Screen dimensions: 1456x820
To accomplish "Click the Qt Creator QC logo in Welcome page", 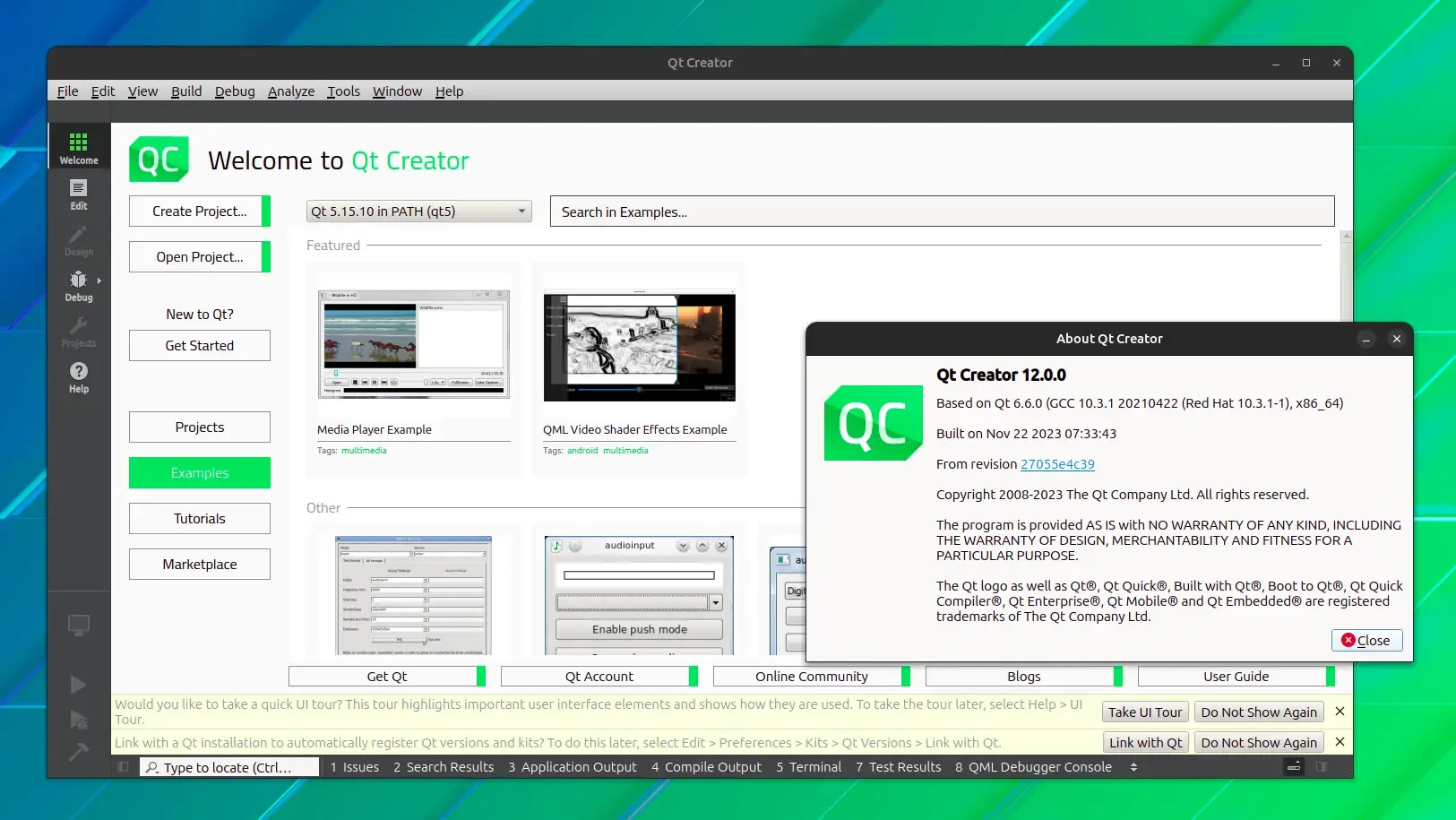I will coord(159,160).
